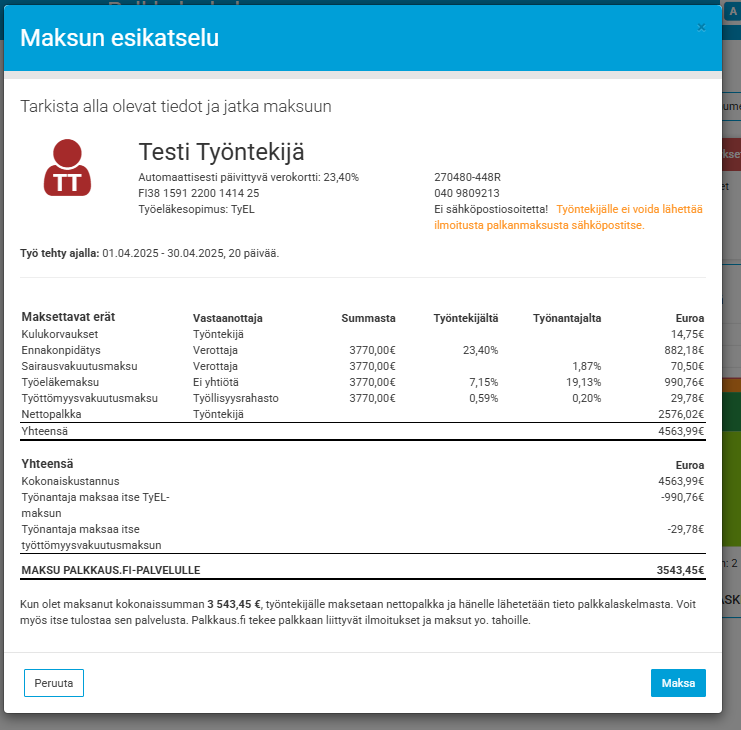Click the 19,13% employer percentage
This screenshot has width=741, height=730.
[x=584, y=382]
